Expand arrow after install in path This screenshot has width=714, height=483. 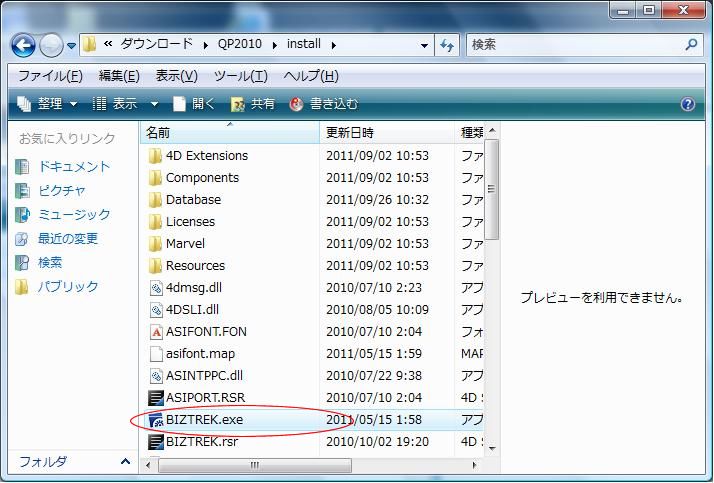334,45
